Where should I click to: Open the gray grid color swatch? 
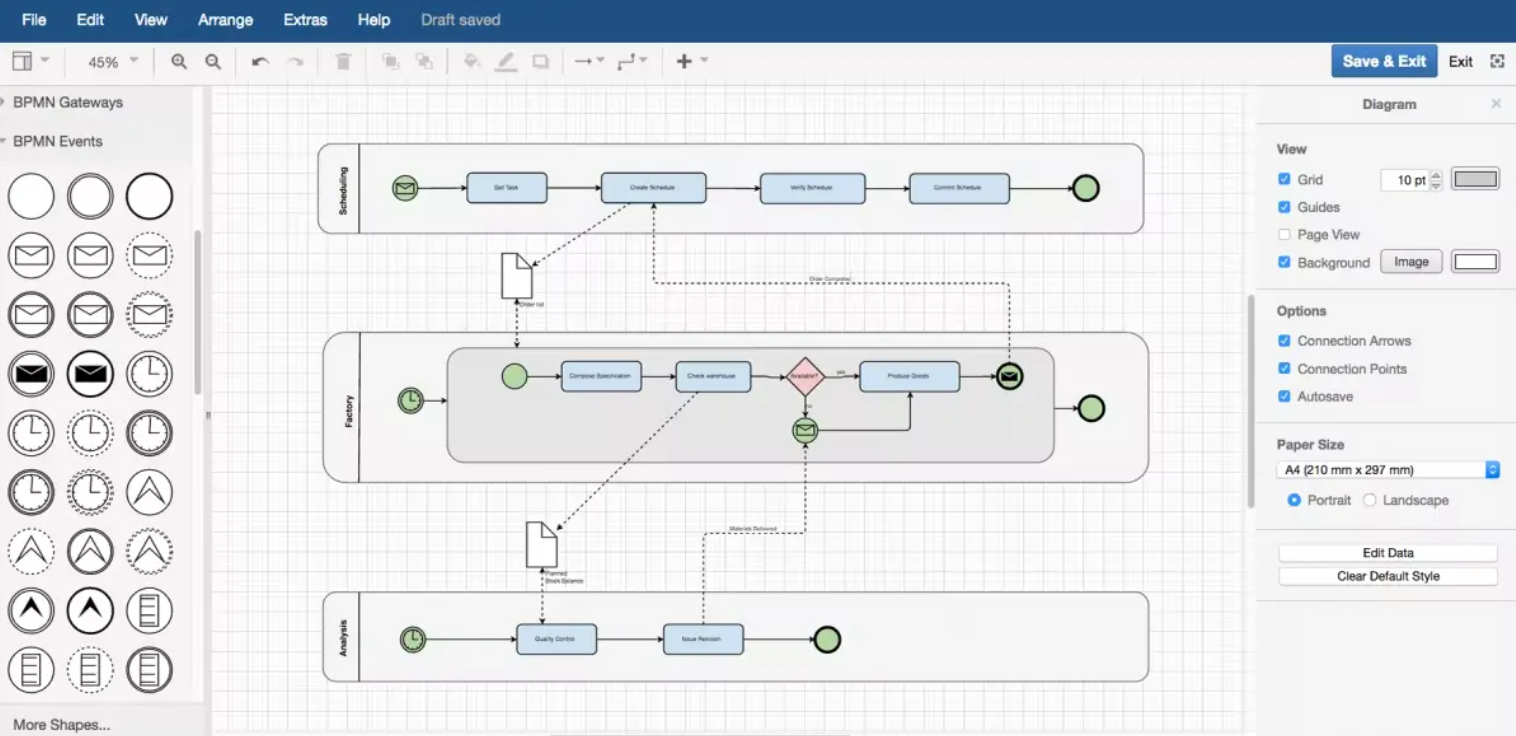(x=1475, y=180)
